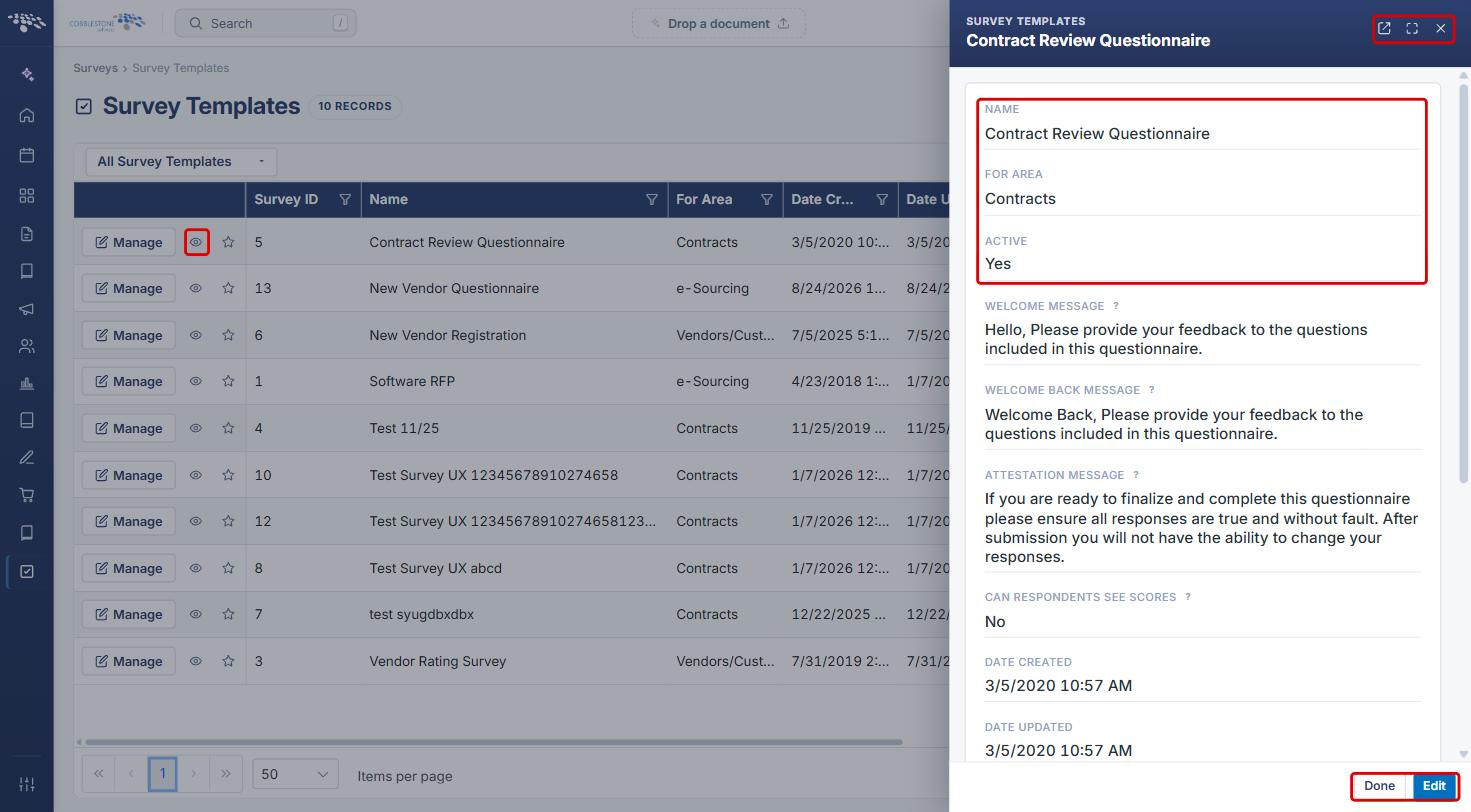Manage the Vendor Rating Survey template
This screenshot has width=1471, height=812.
(x=128, y=661)
